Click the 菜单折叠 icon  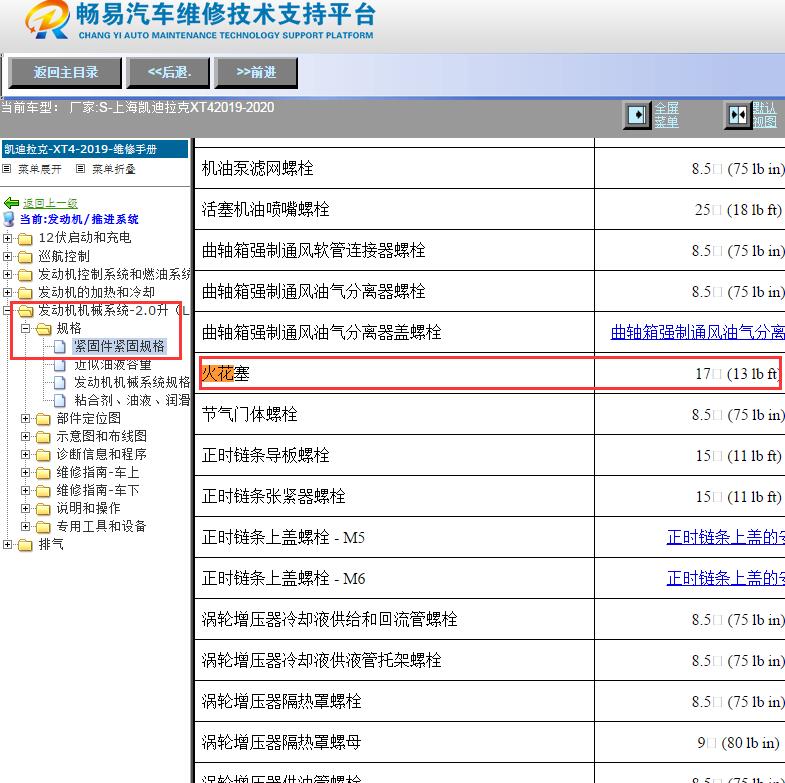(80, 169)
